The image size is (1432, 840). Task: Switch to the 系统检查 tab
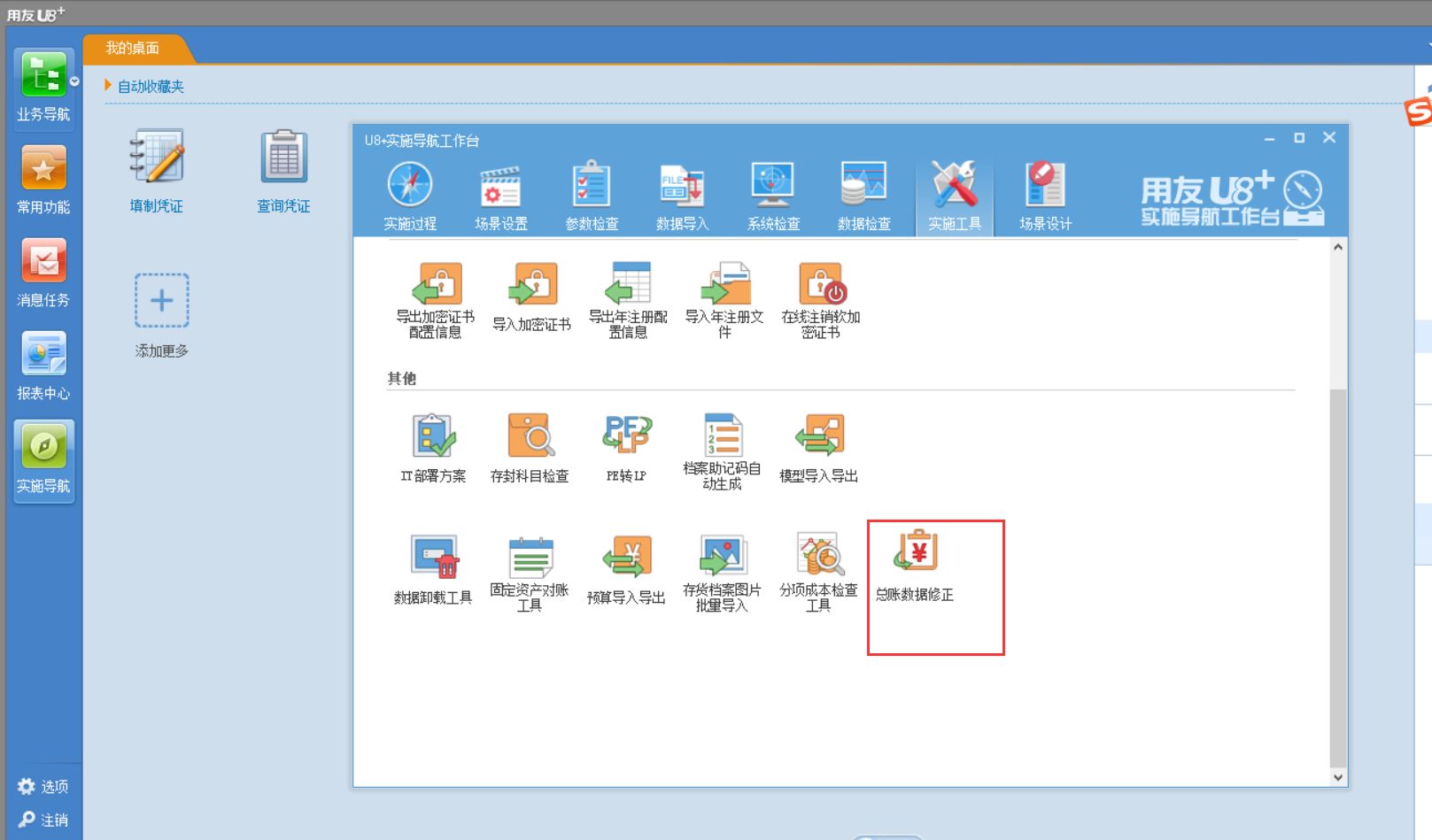click(773, 197)
